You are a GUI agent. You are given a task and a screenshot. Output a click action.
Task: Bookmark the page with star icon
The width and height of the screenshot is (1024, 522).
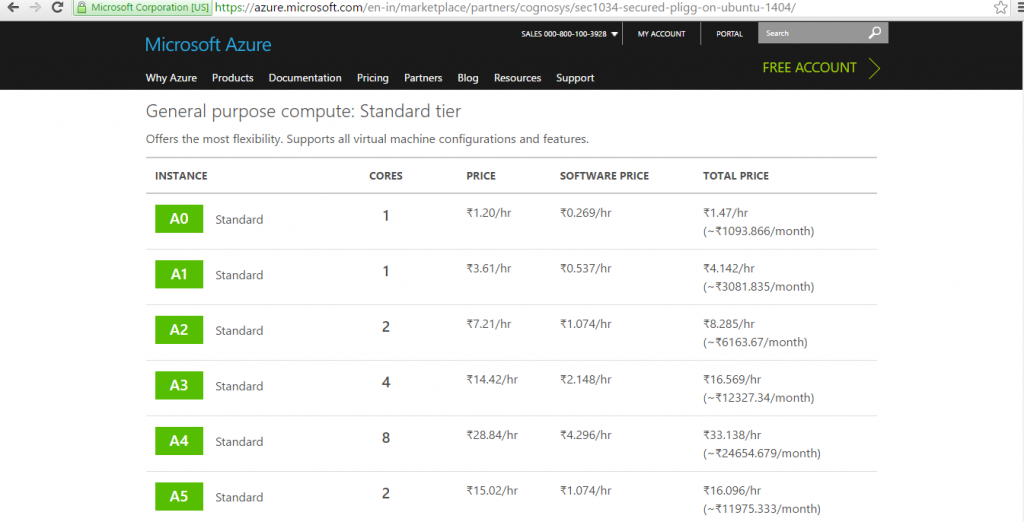1000,7
